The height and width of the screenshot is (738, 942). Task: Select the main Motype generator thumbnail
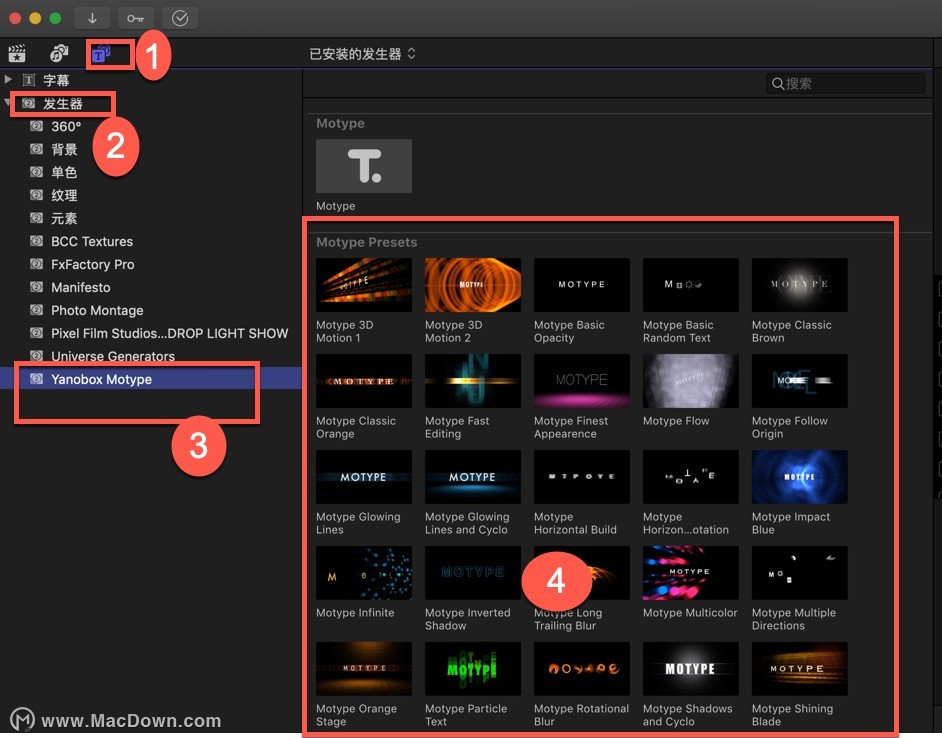click(x=364, y=166)
